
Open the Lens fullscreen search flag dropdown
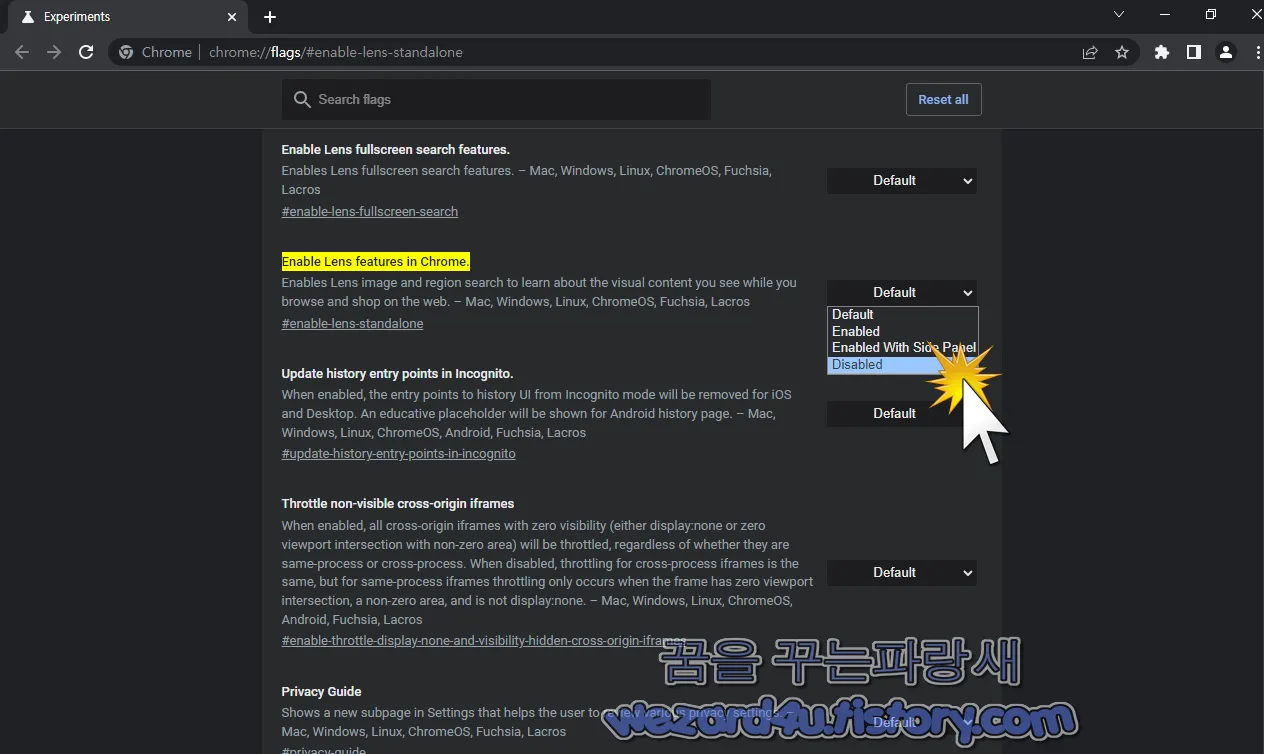click(901, 181)
